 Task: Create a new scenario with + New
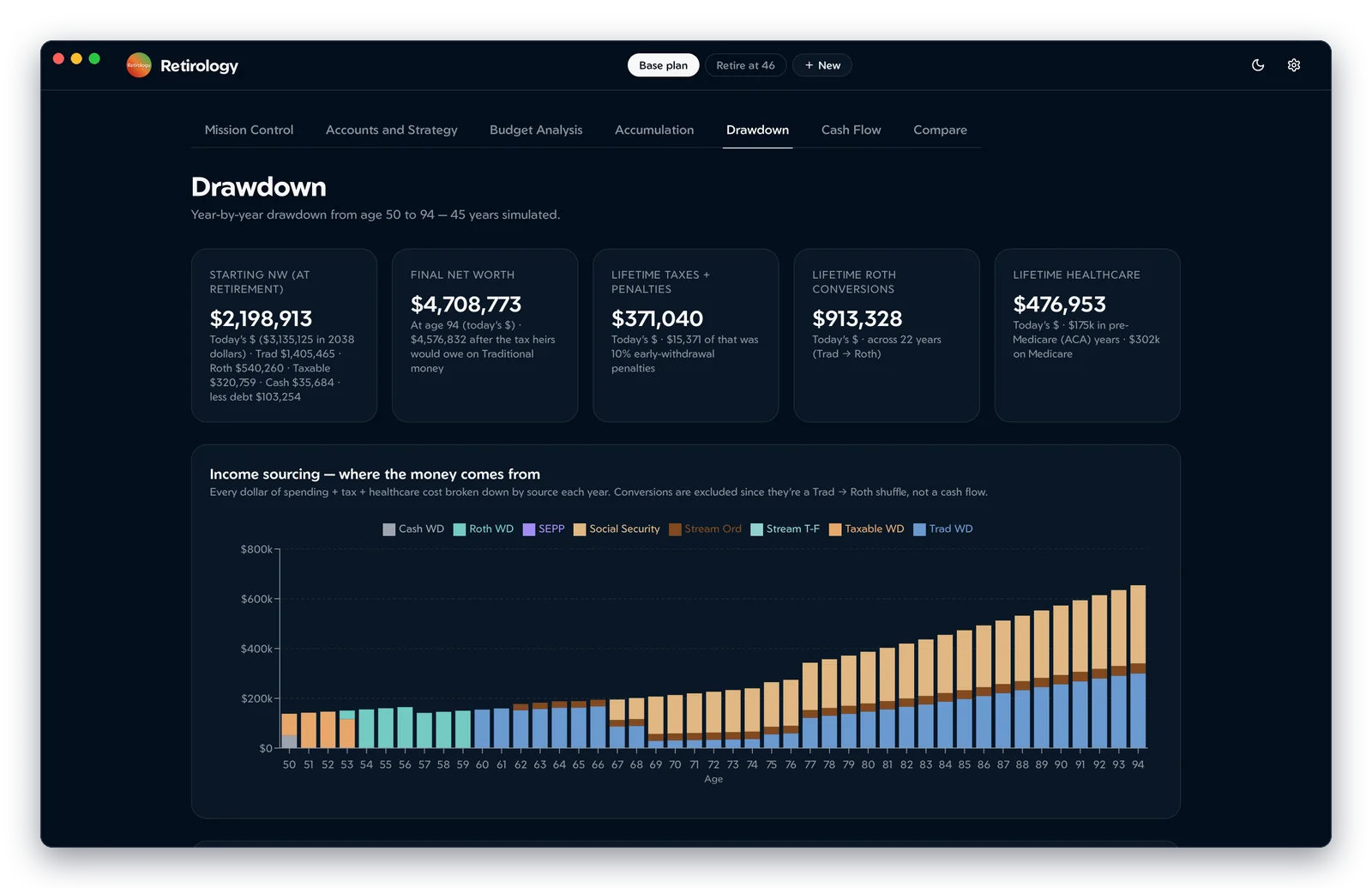(x=821, y=65)
